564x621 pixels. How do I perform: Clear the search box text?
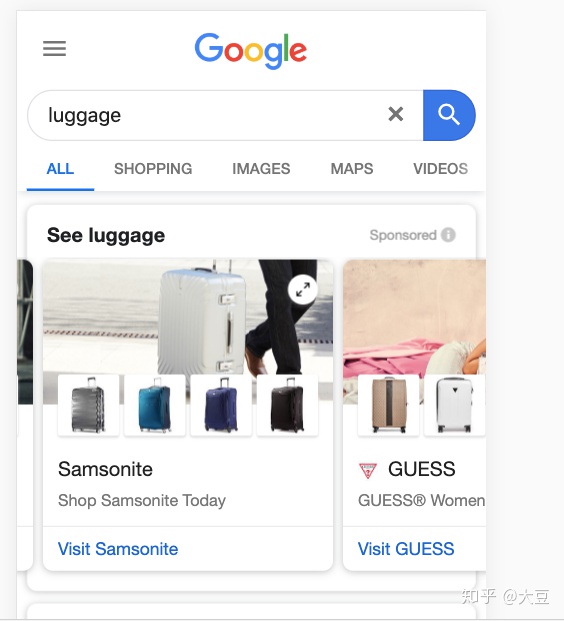(396, 114)
